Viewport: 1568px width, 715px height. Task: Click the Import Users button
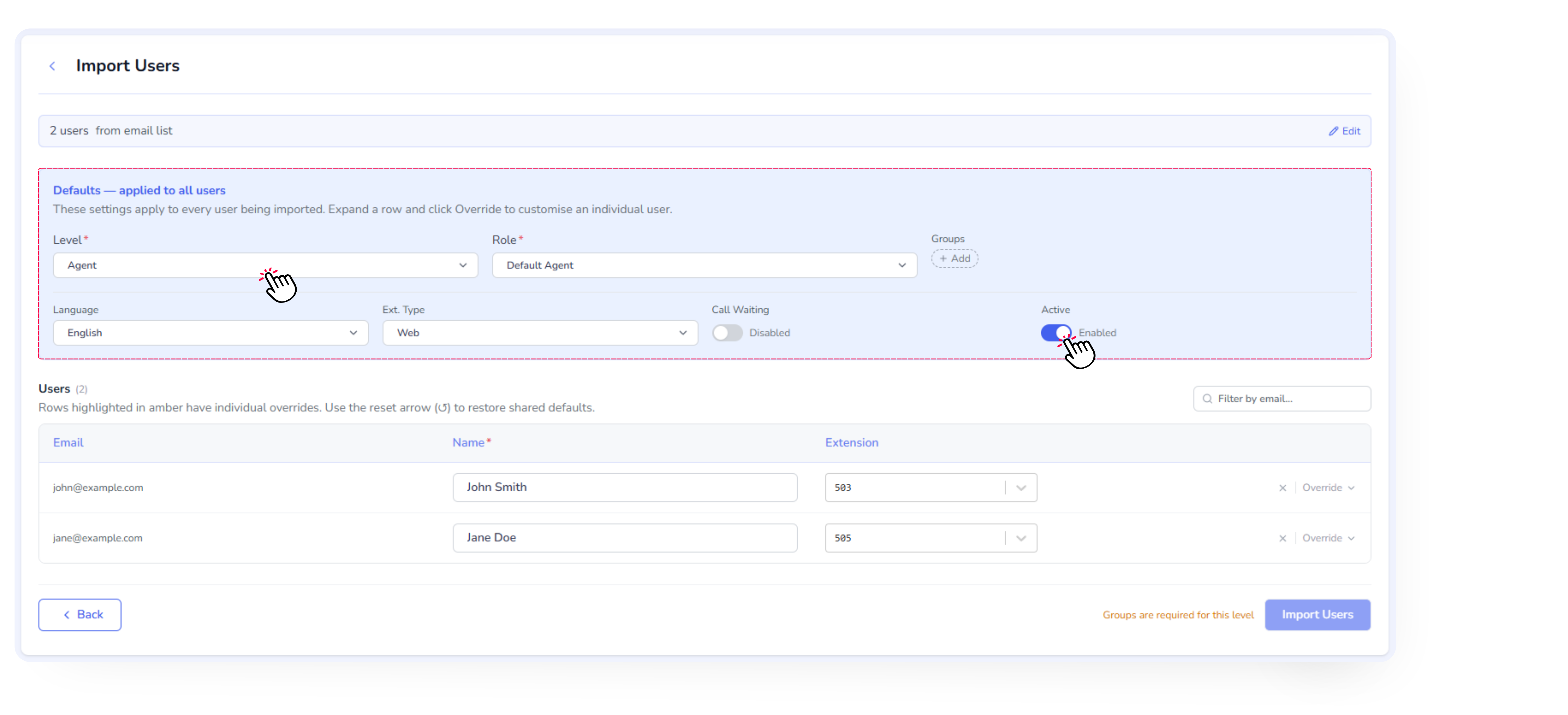[1317, 615]
